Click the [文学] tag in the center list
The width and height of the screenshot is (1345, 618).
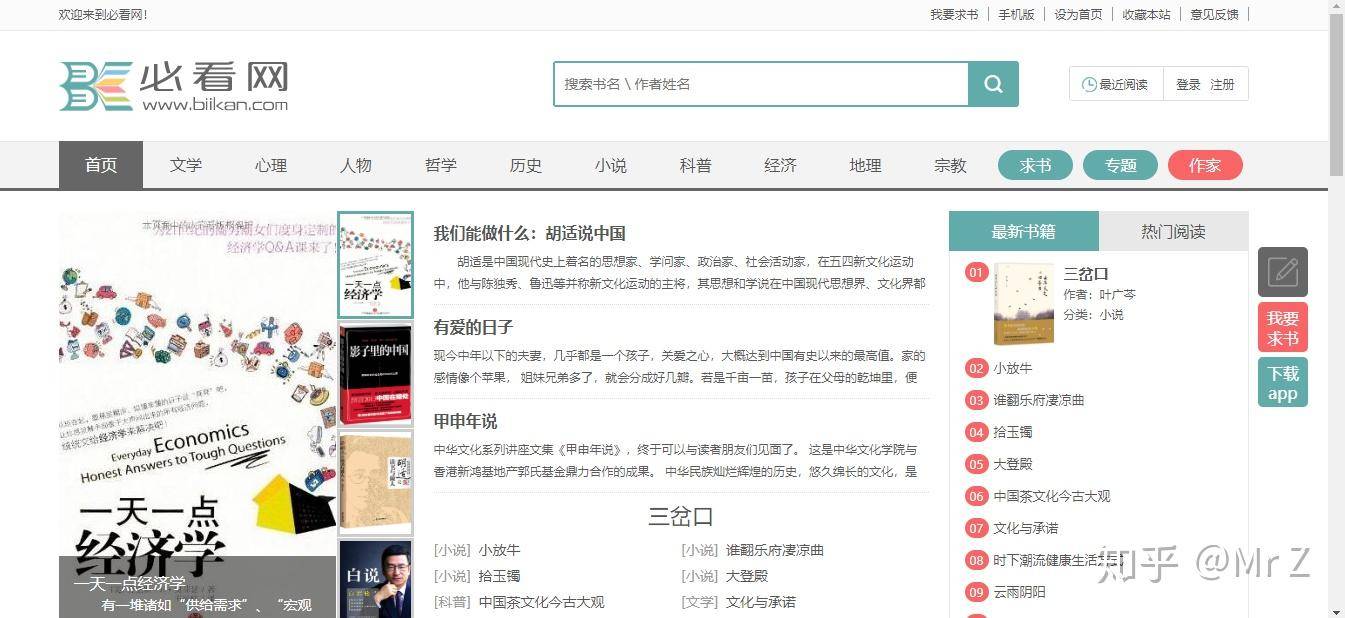tap(700, 602)
